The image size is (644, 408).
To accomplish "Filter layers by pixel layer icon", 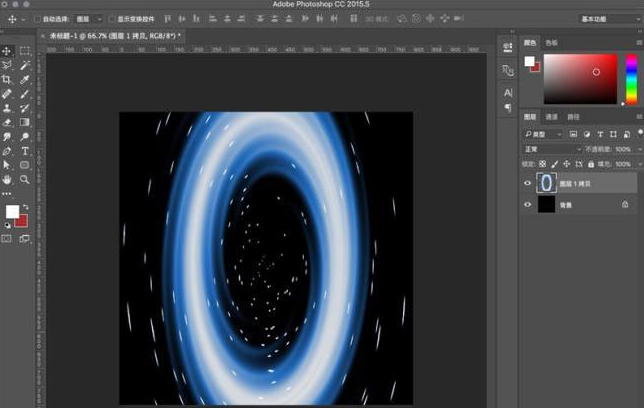I will [x=573, y=134].
